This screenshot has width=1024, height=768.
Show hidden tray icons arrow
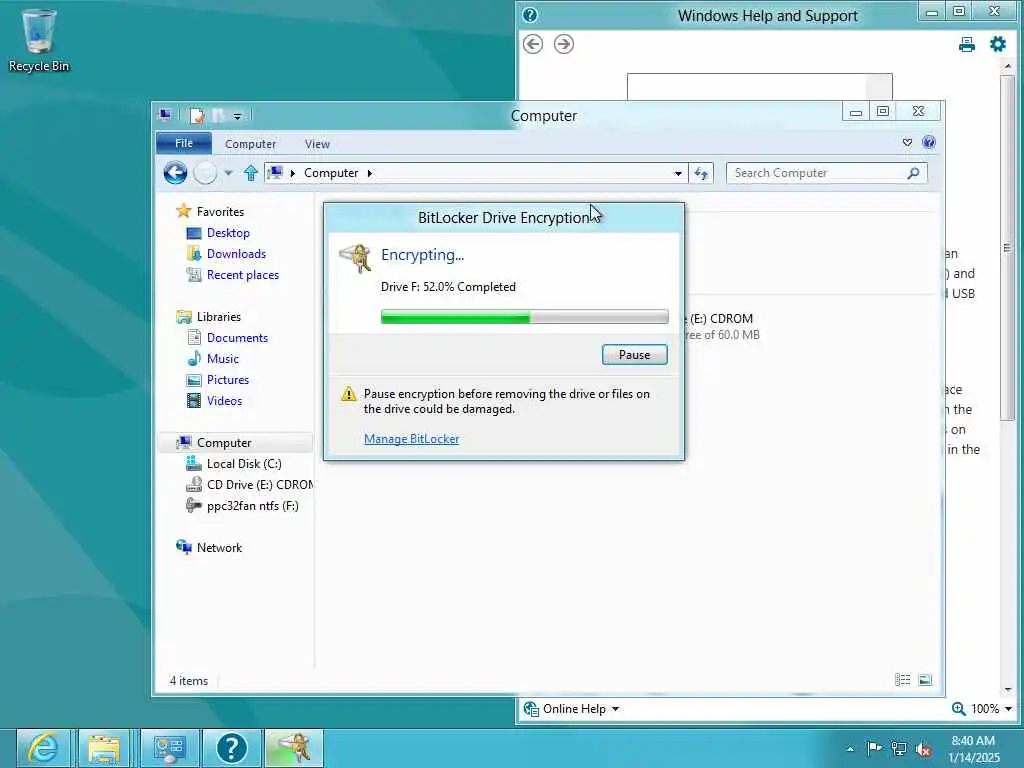pyautogui.click(x=850, y=748)
